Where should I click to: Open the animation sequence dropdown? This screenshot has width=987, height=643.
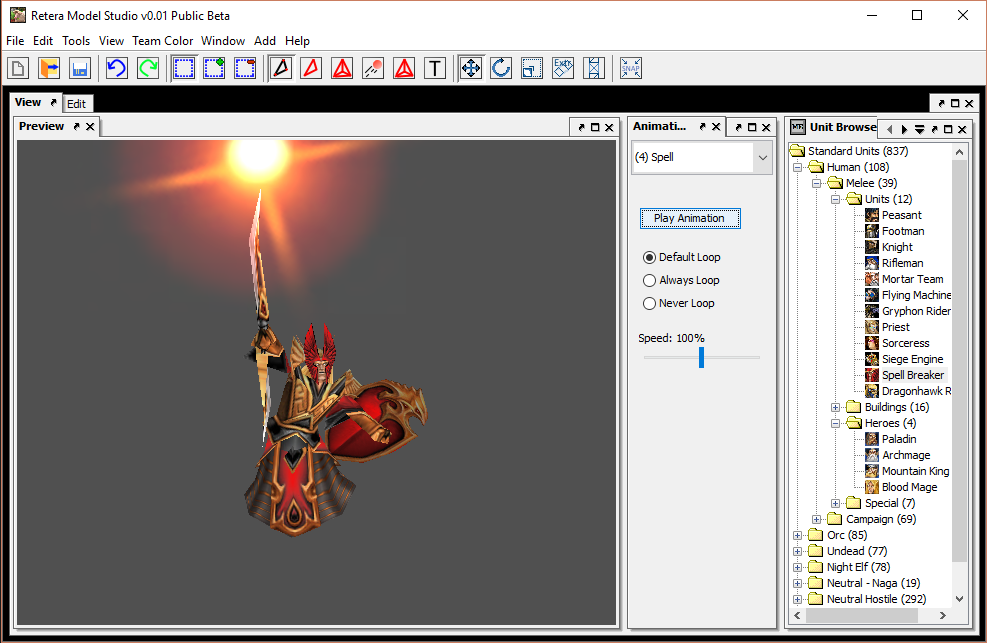[763, 158]
